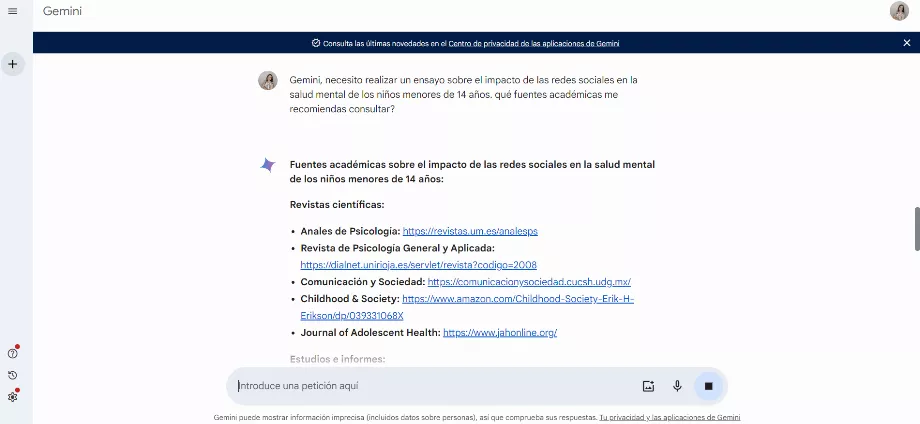Screen dimensions: 920x424
Task: Click the shield check icon in banner
Action: (x=316, y=43)
